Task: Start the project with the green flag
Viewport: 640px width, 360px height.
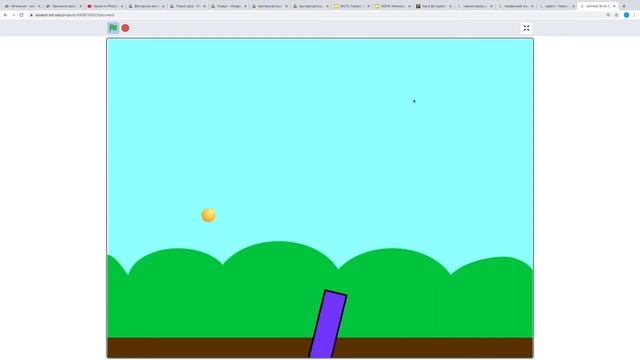Action: [113, 28]
